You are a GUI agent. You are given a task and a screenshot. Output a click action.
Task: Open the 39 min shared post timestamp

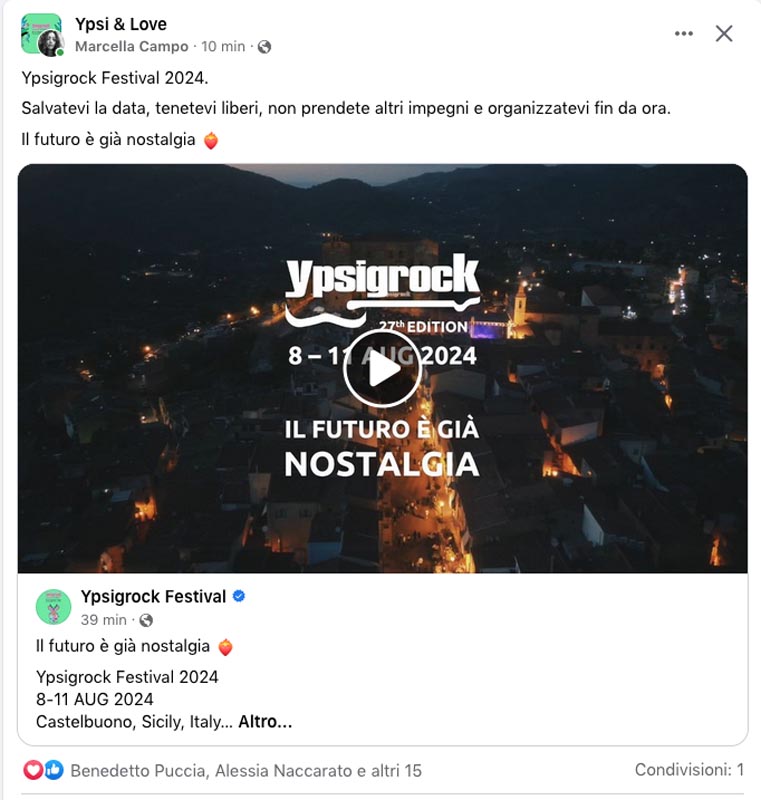(104, 620)
